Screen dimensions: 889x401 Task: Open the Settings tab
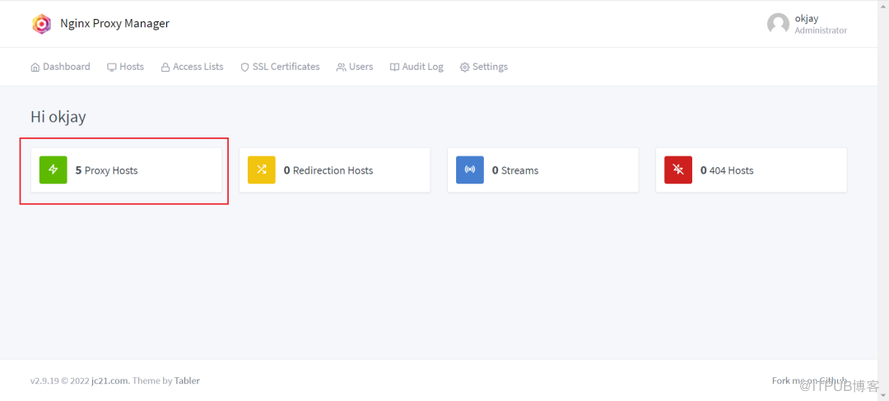(x=484, y=67)
